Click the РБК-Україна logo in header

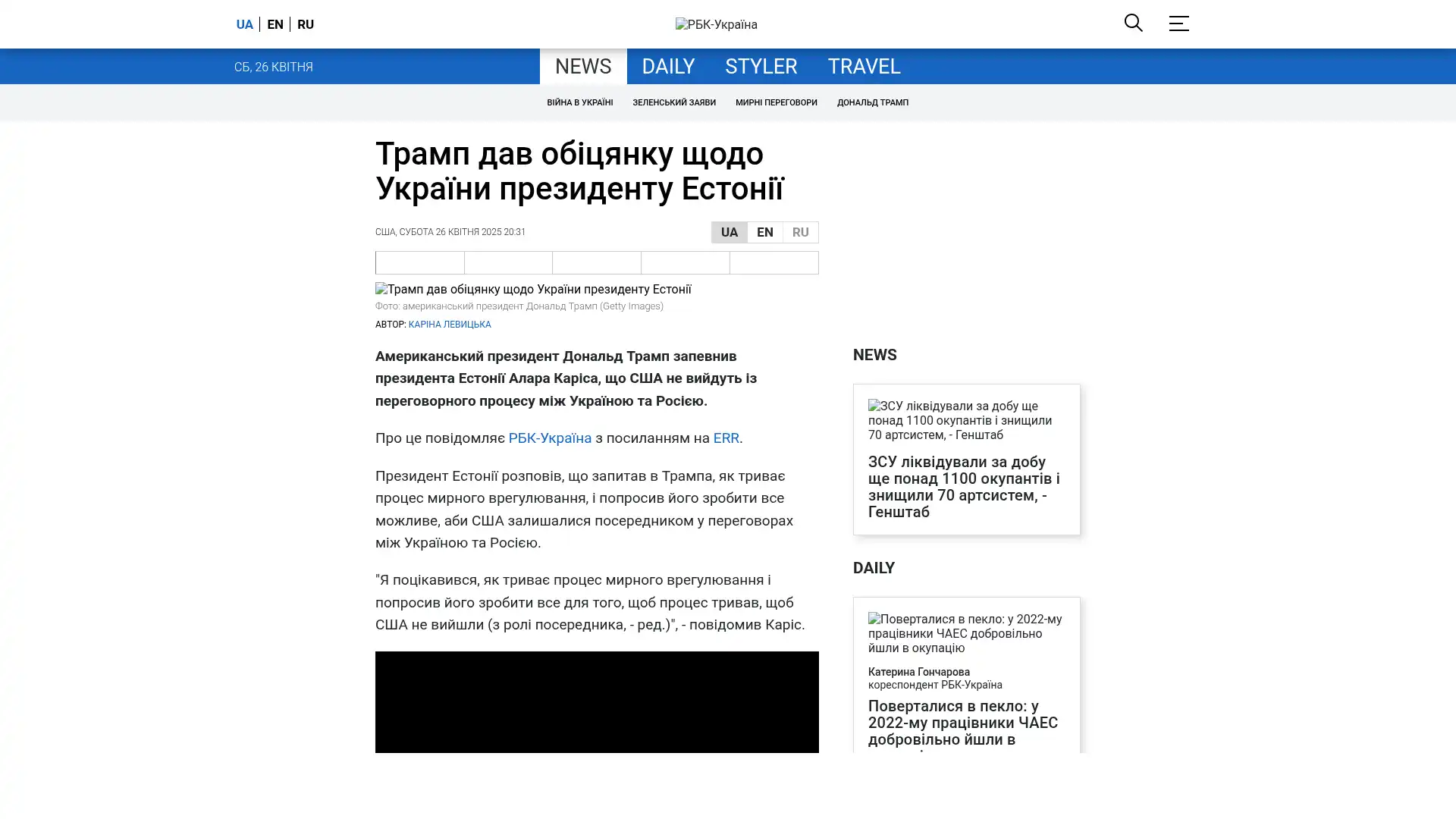tap(716, 25)
